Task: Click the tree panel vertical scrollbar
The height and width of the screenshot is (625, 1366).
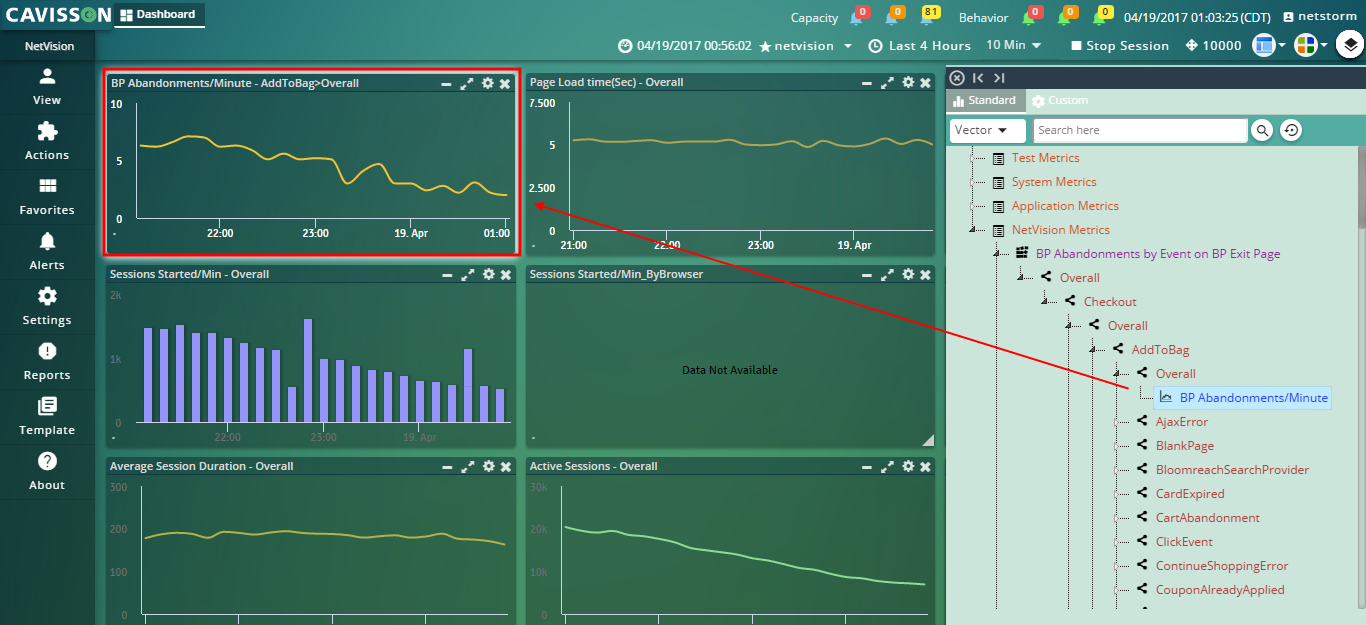Action: [x=1361, y=186]
